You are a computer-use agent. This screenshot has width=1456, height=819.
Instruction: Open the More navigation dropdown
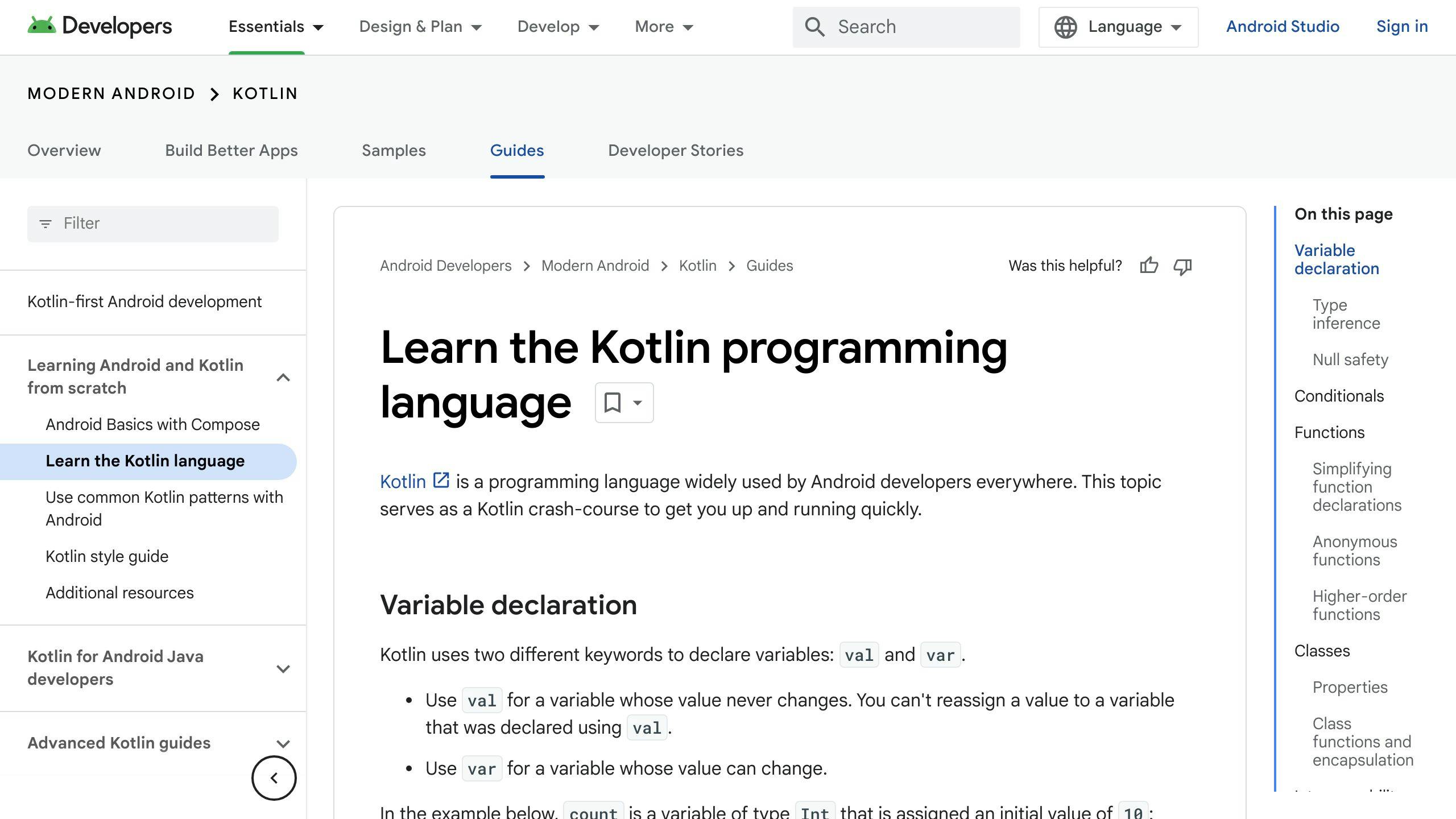click(663, 27)
